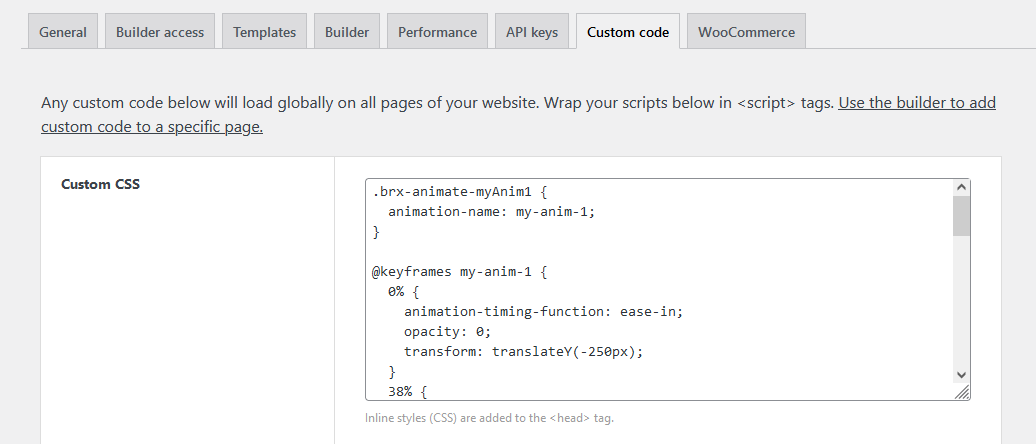Open the WooCommerce tab
This screenshot has height=444, width=1036.
746,32
